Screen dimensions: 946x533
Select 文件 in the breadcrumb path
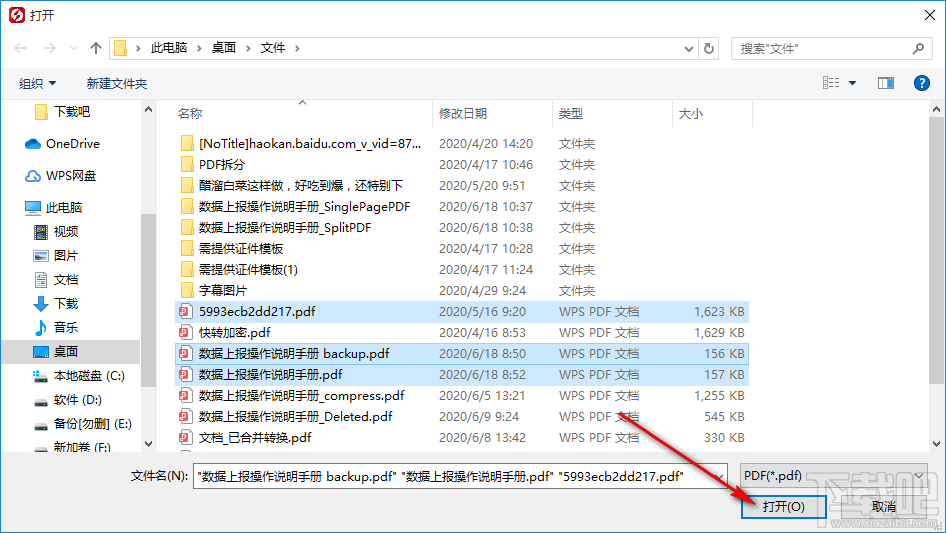pyautogui.click(x=273, y=48)
